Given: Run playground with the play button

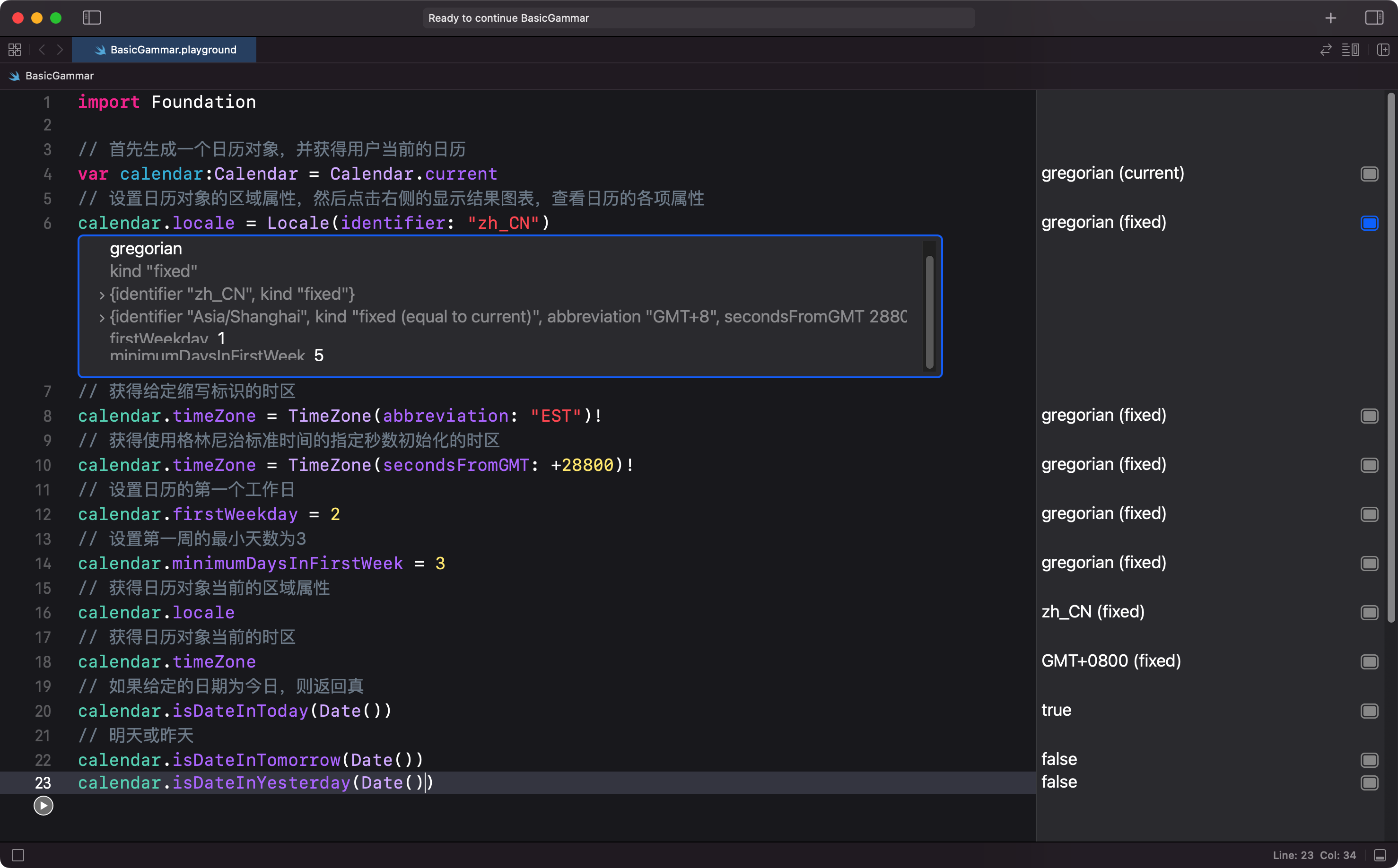Looking at the screenshot, I should pos(43,806).
